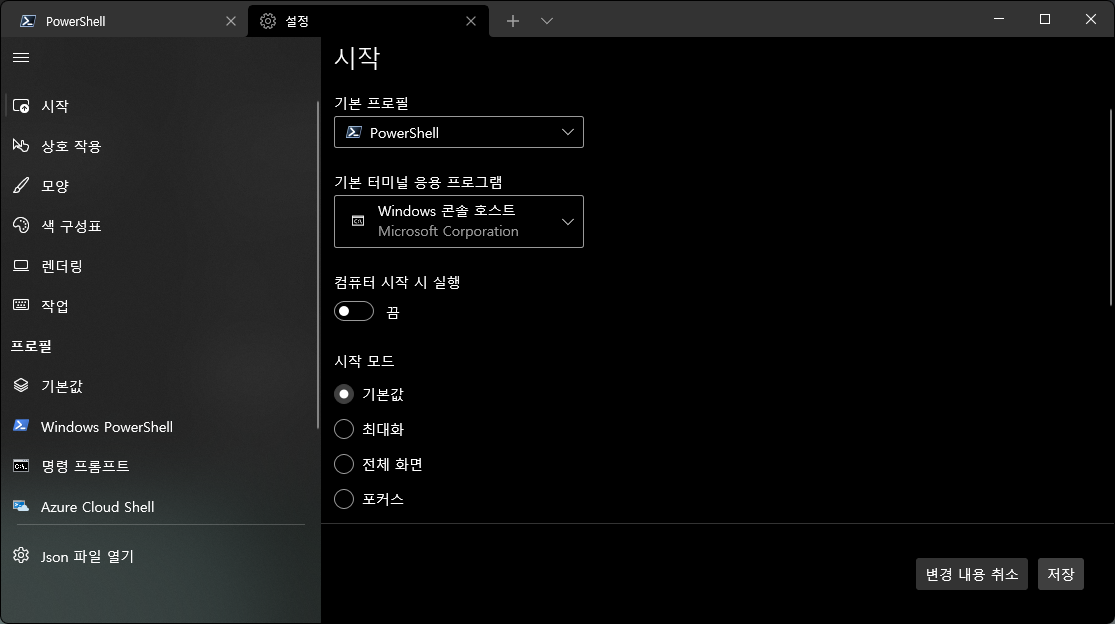Click the gear icon for Json 파일 열기

click(x=21, y=555)
